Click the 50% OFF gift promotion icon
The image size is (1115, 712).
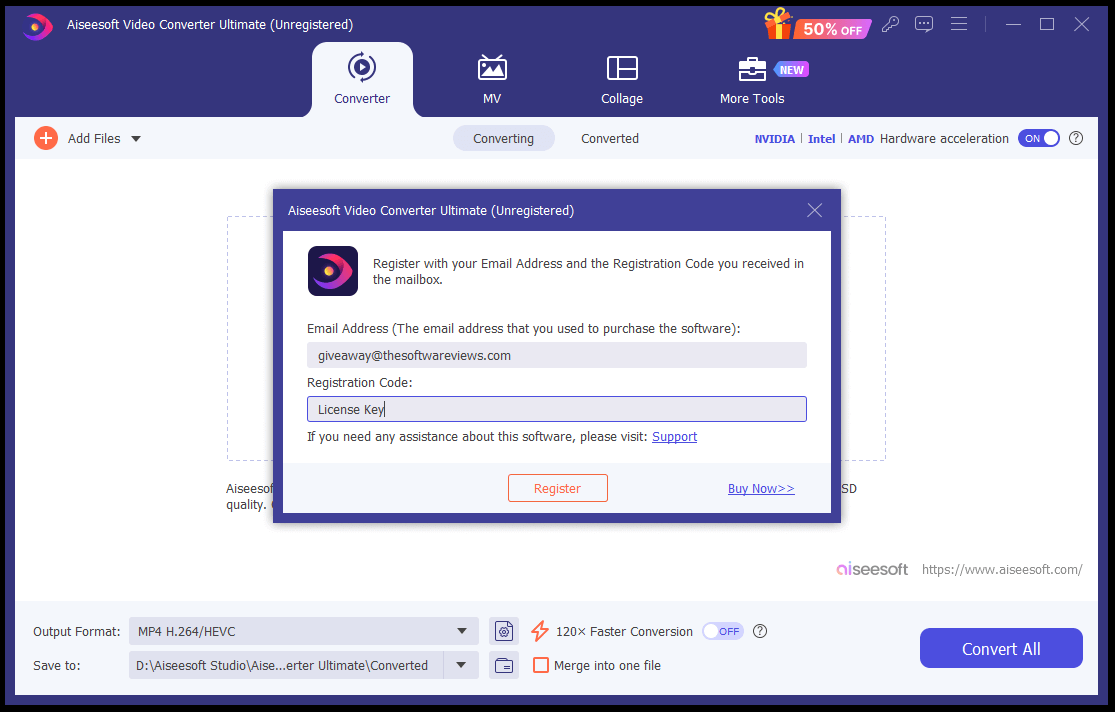coord(818,25)
